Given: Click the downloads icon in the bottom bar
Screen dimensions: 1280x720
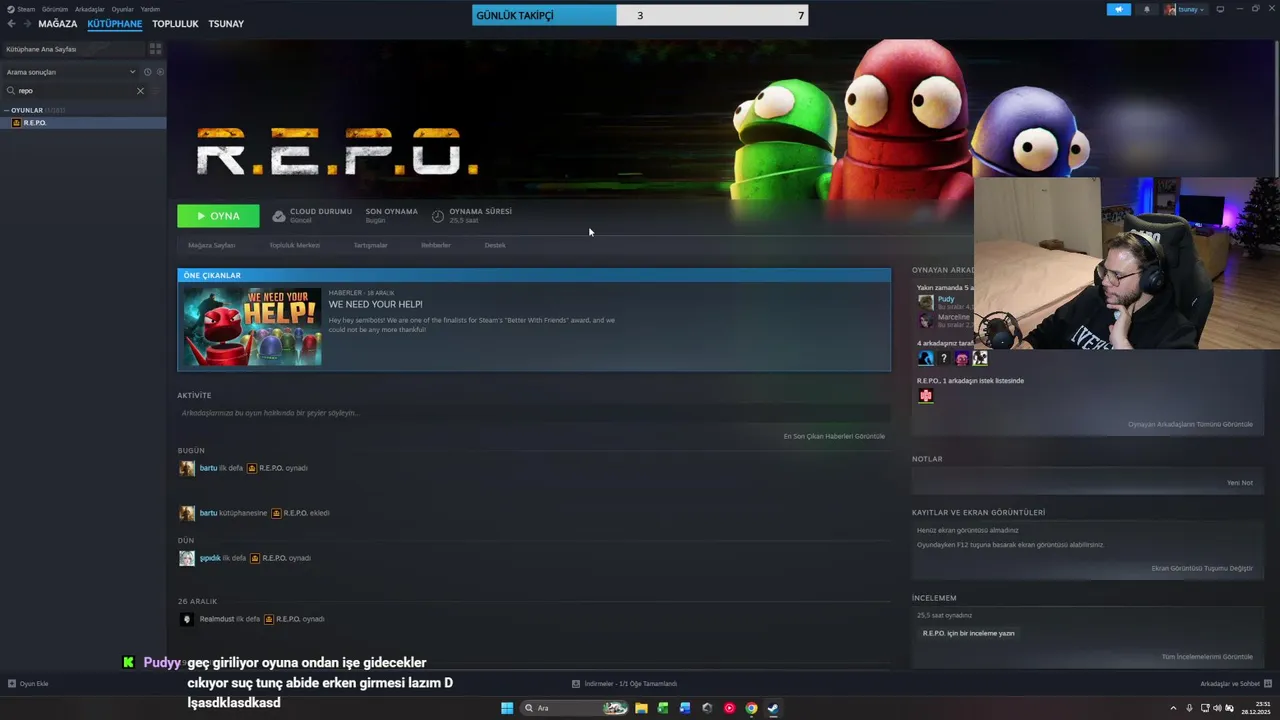Looking at the screenshot, I should point(576,684).
